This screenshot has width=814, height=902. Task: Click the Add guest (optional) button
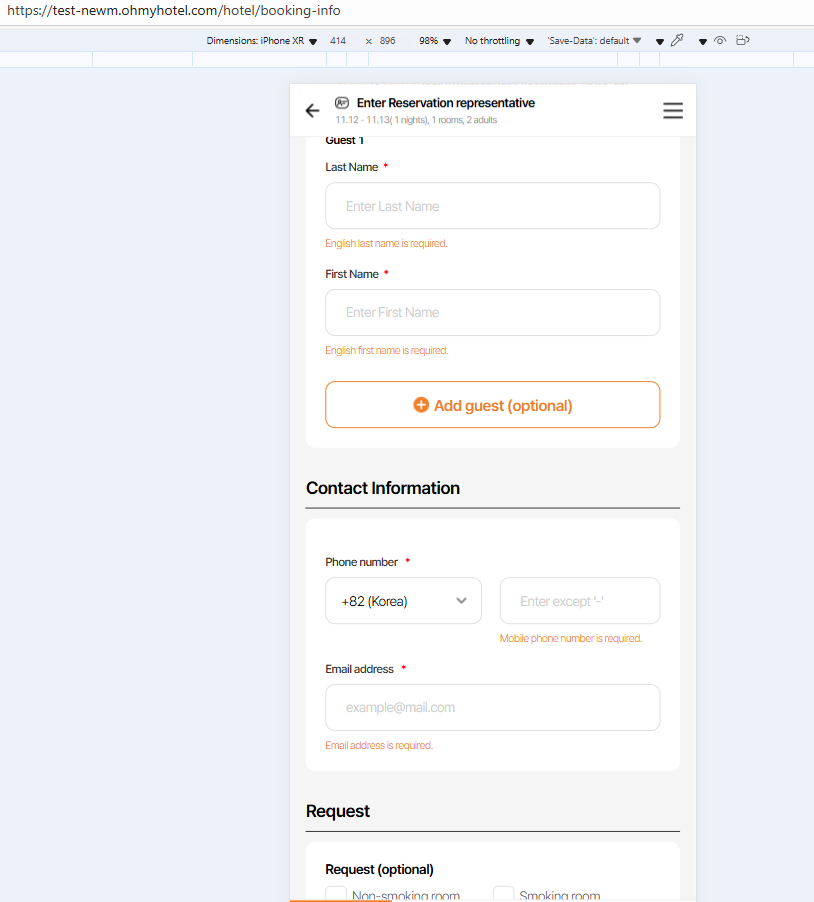492,405
